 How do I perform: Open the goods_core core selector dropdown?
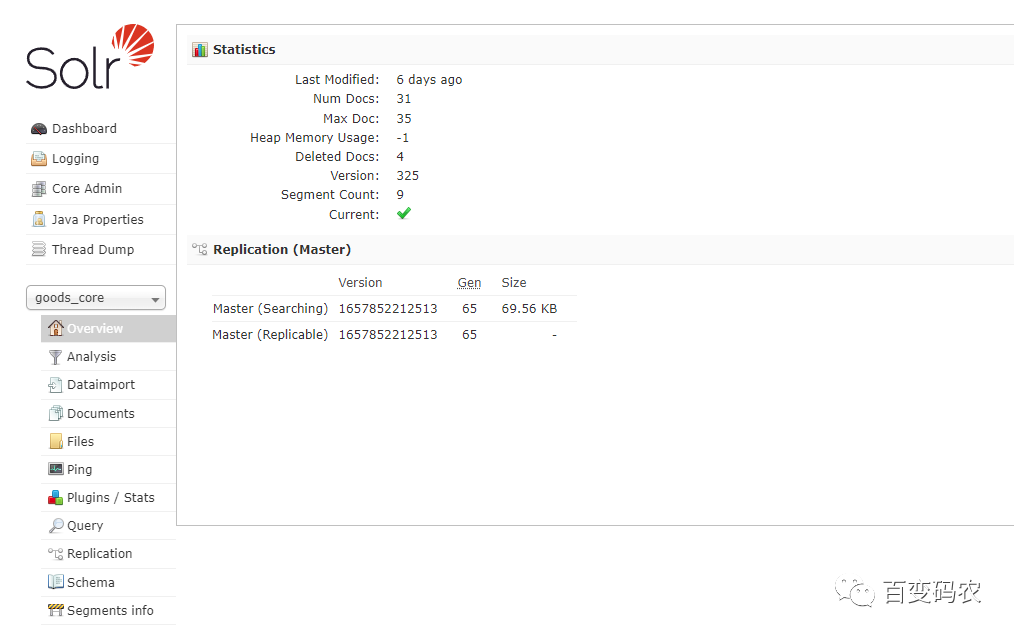pyautogui.click(x=96, y=298)
